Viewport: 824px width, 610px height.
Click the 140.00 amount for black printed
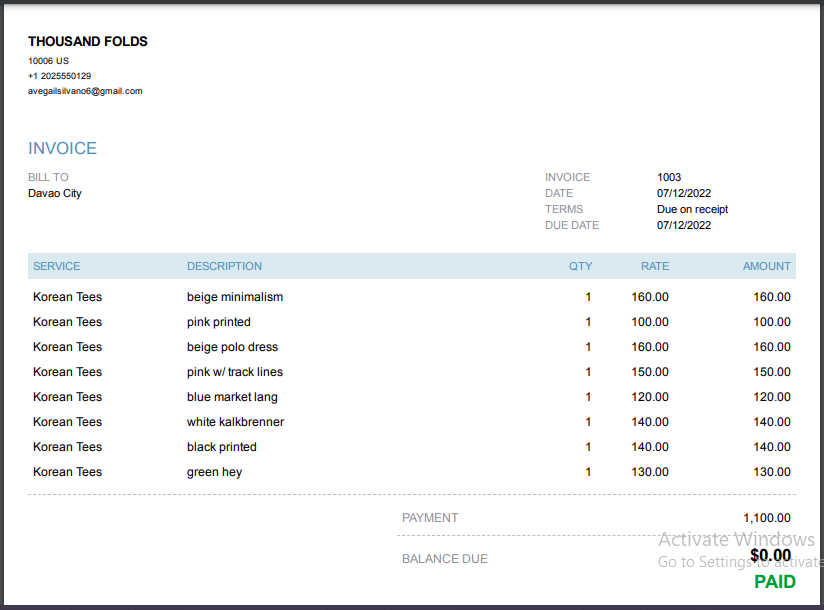[771, 447]
